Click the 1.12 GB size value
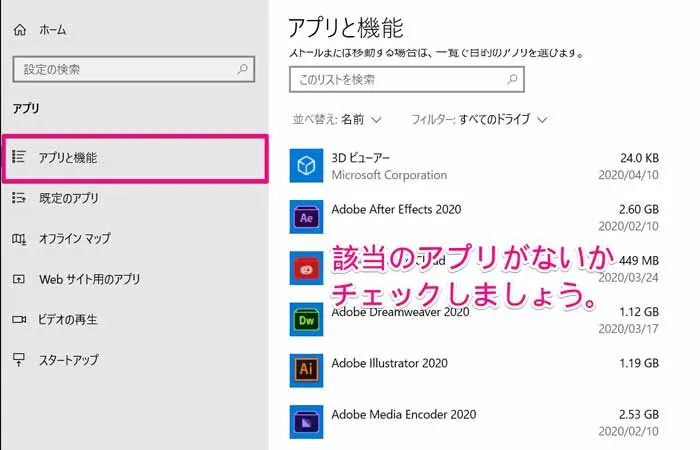 coord(639,312)
